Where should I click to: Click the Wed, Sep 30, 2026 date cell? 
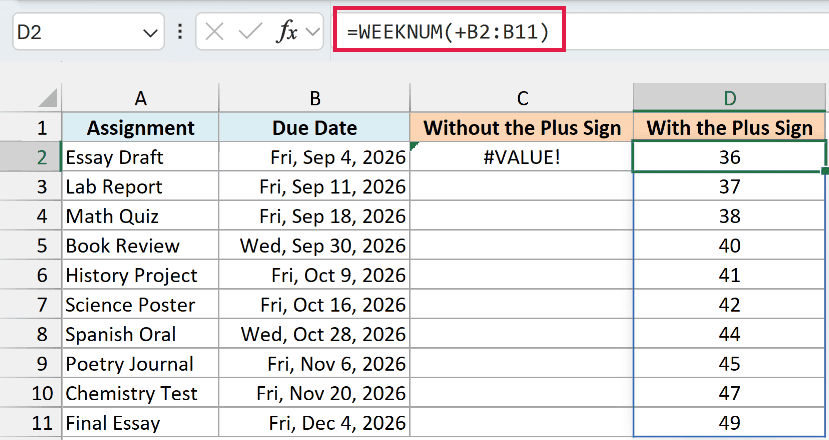315,246
